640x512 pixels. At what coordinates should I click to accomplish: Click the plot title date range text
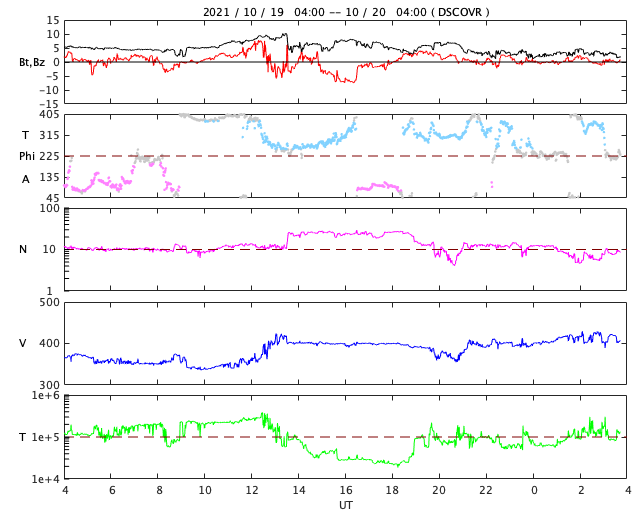coord(346,12)
